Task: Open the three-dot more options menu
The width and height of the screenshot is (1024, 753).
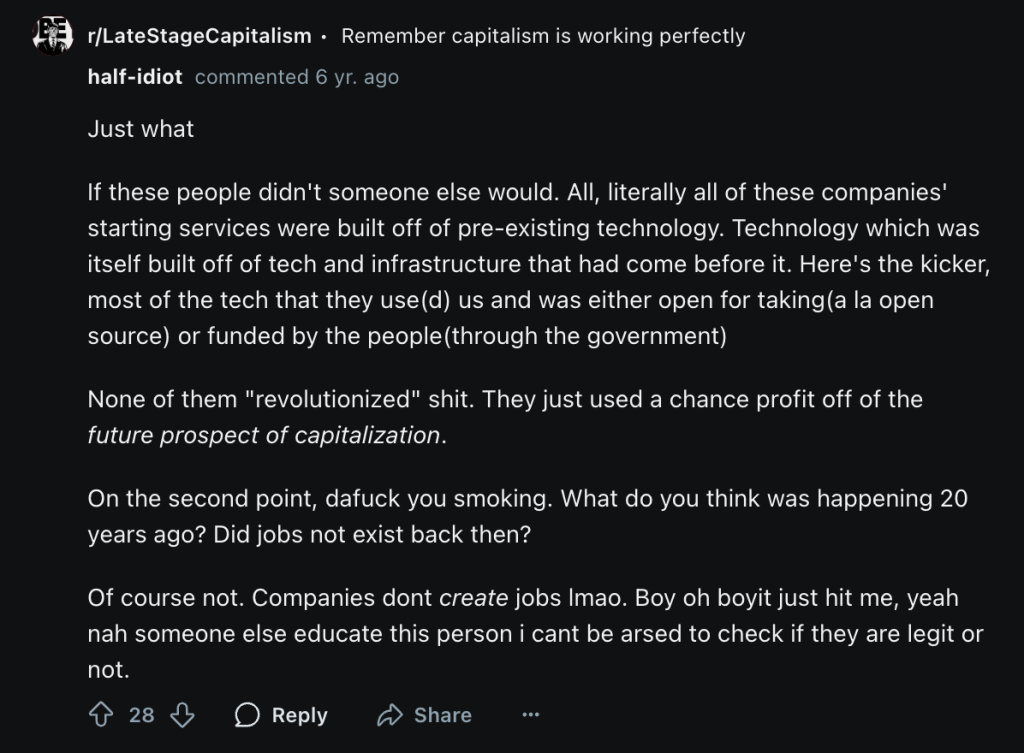Action: [x=531, y=714]
